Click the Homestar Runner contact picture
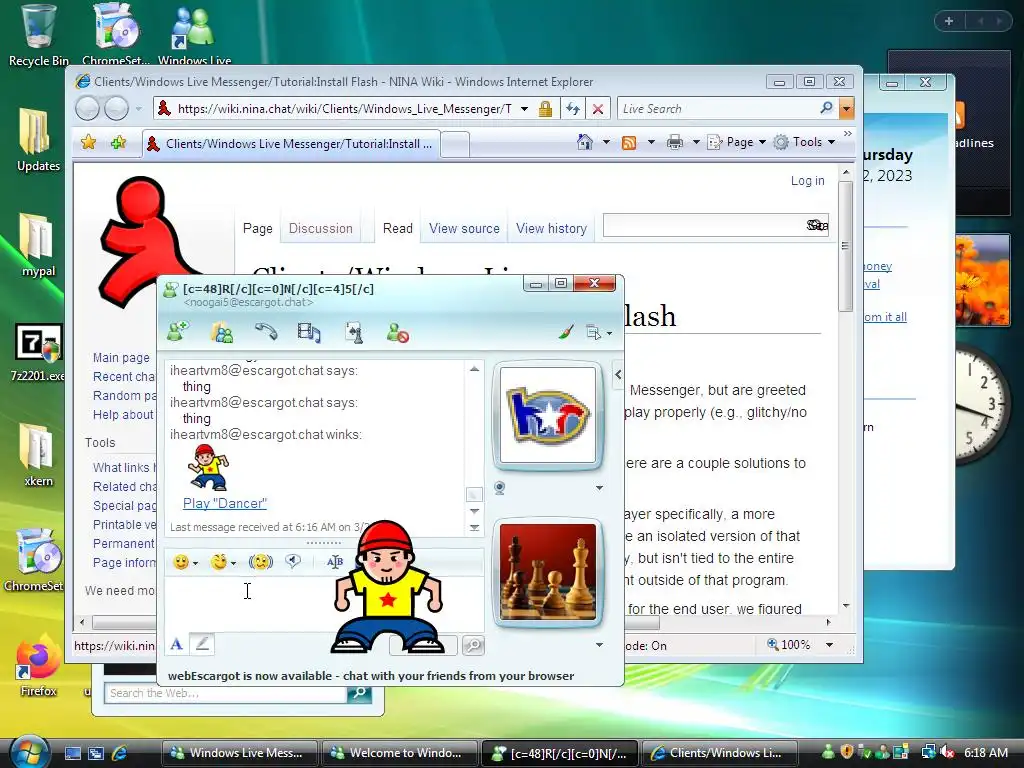 pyautogui.click(x=547, y=415)
